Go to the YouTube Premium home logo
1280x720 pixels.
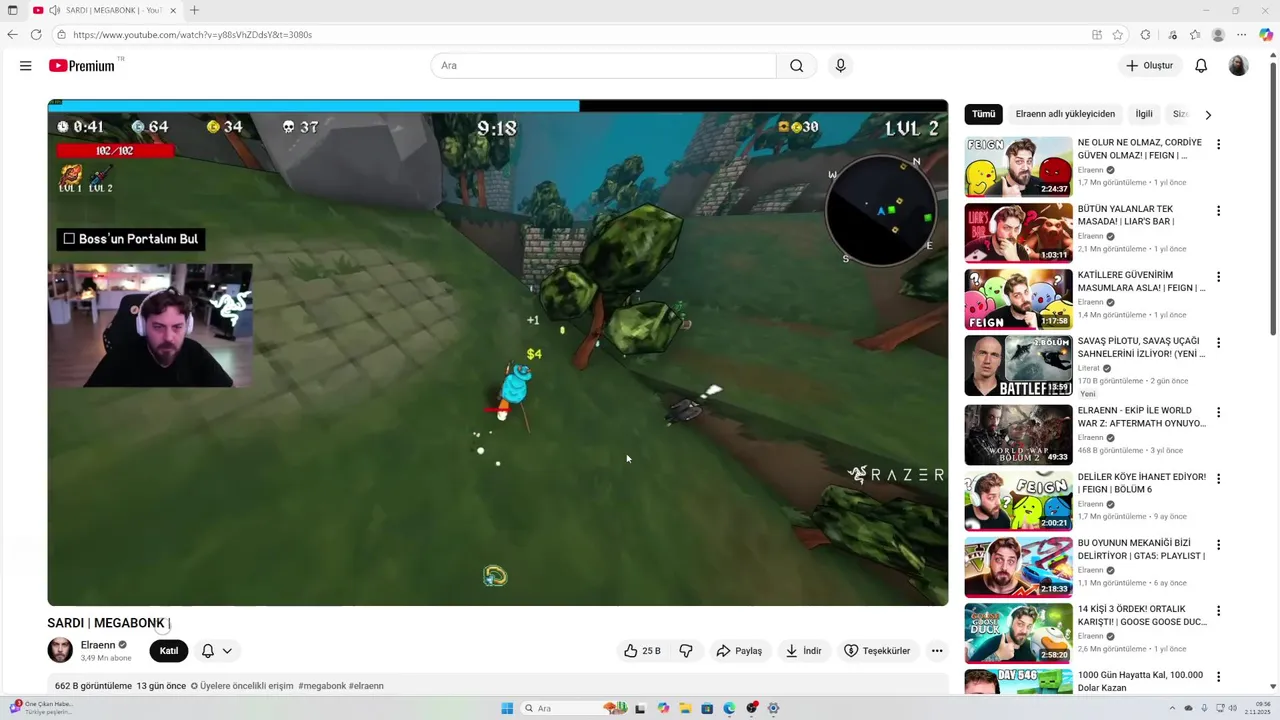(x=82, y=66)
